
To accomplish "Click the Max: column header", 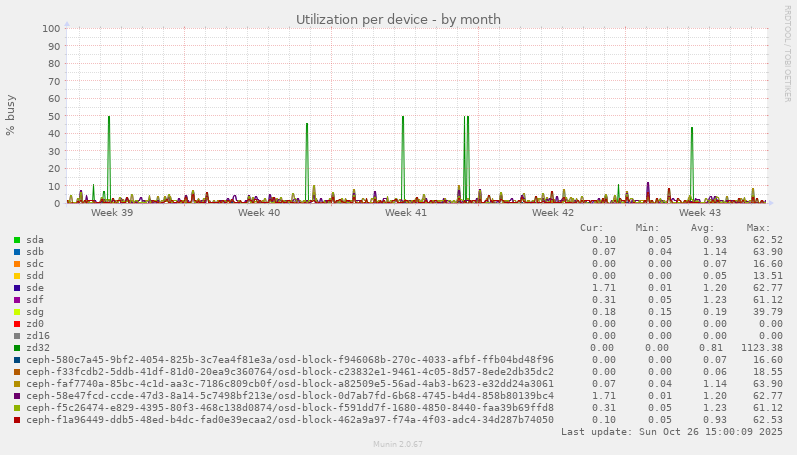I will click(758, 228).
